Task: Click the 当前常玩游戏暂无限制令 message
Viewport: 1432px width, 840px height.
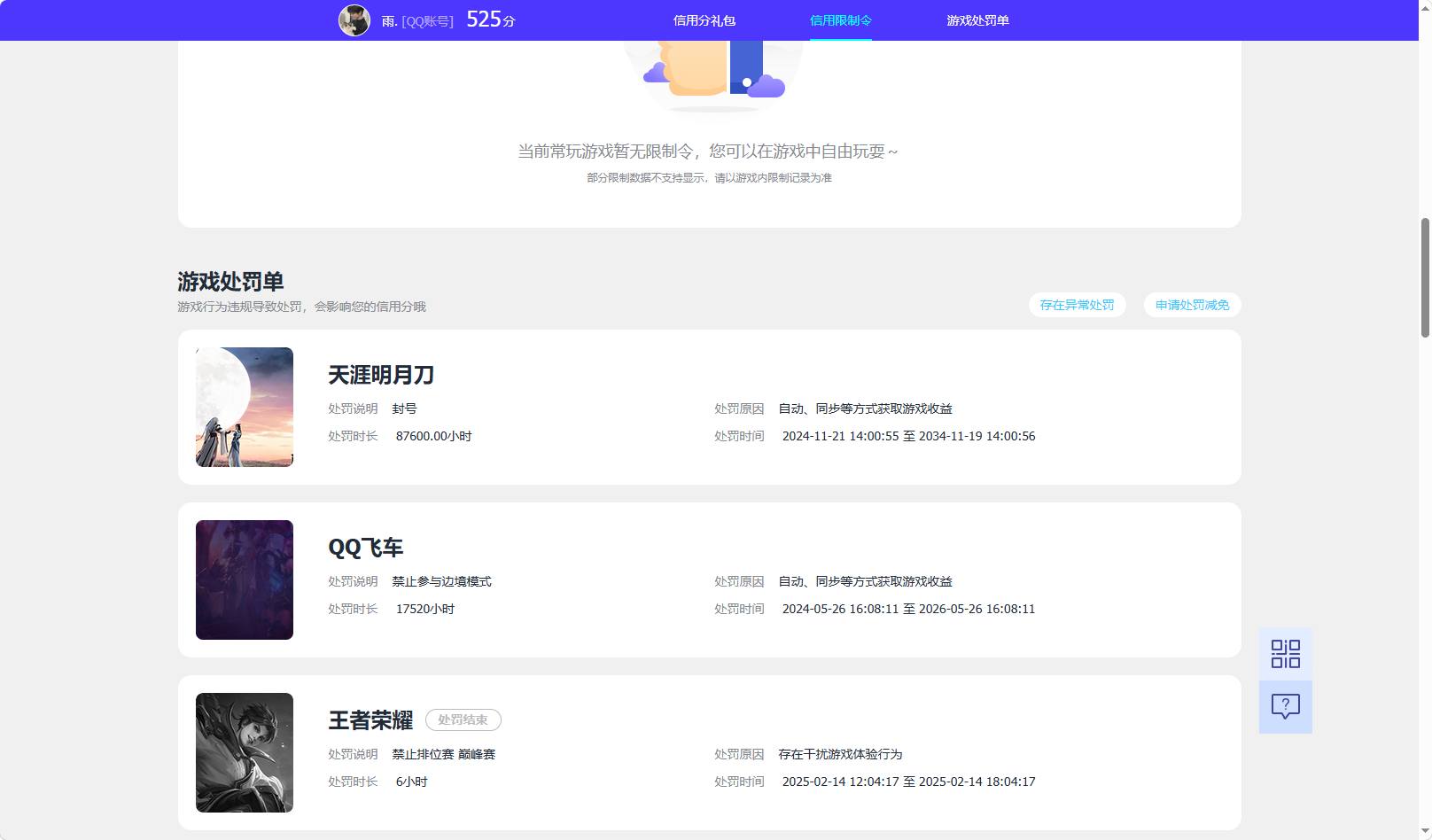Action: coord(708,152)
